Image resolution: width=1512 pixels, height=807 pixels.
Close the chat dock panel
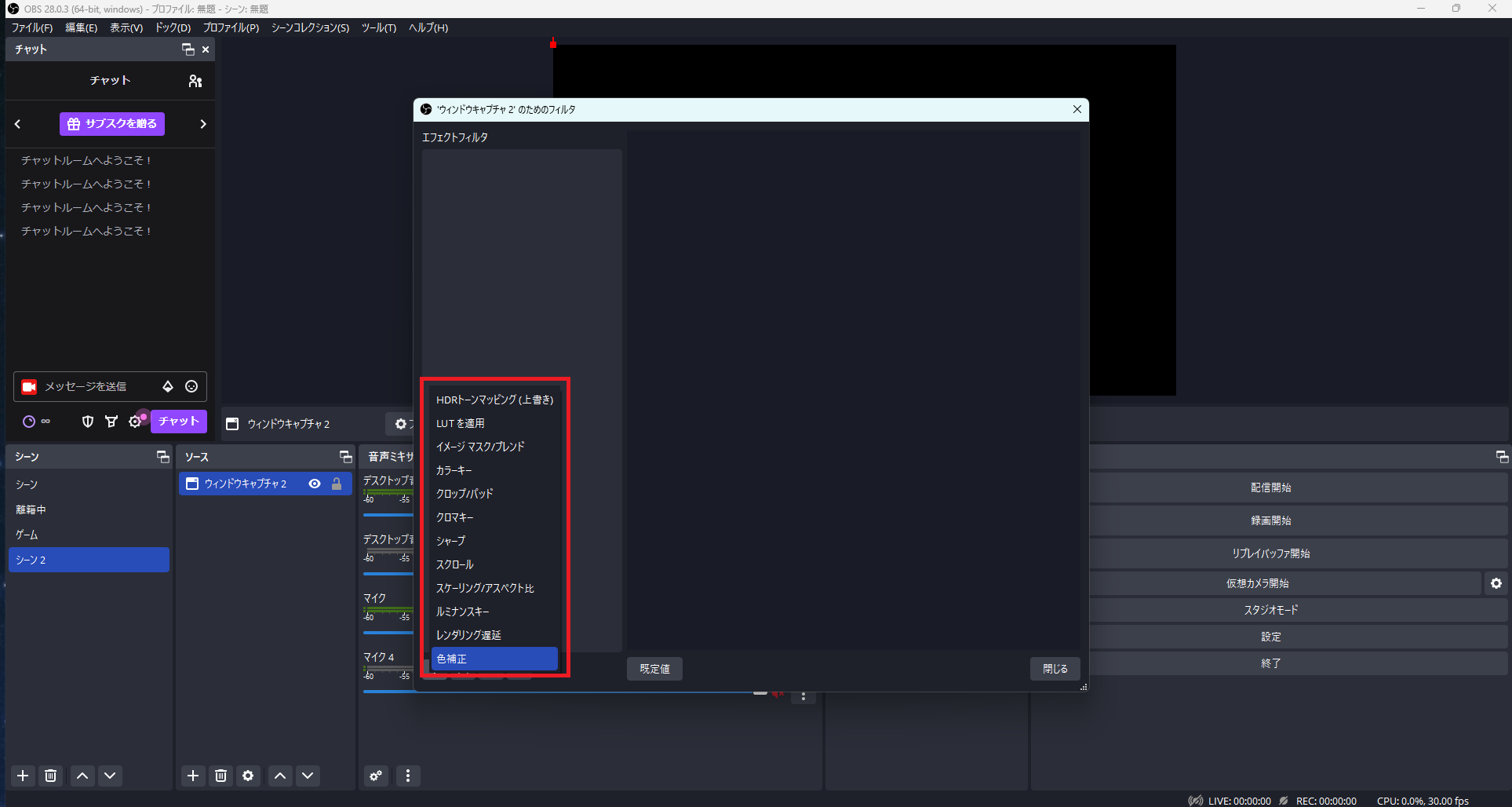(x=206, y=49)
